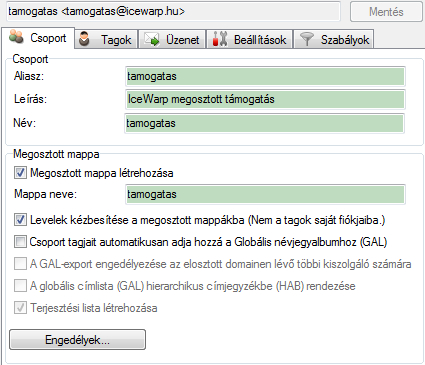The width and height of the screenshot is (425, 365).
Task: Click the Mappa neve field
Action: coord(265,194)
